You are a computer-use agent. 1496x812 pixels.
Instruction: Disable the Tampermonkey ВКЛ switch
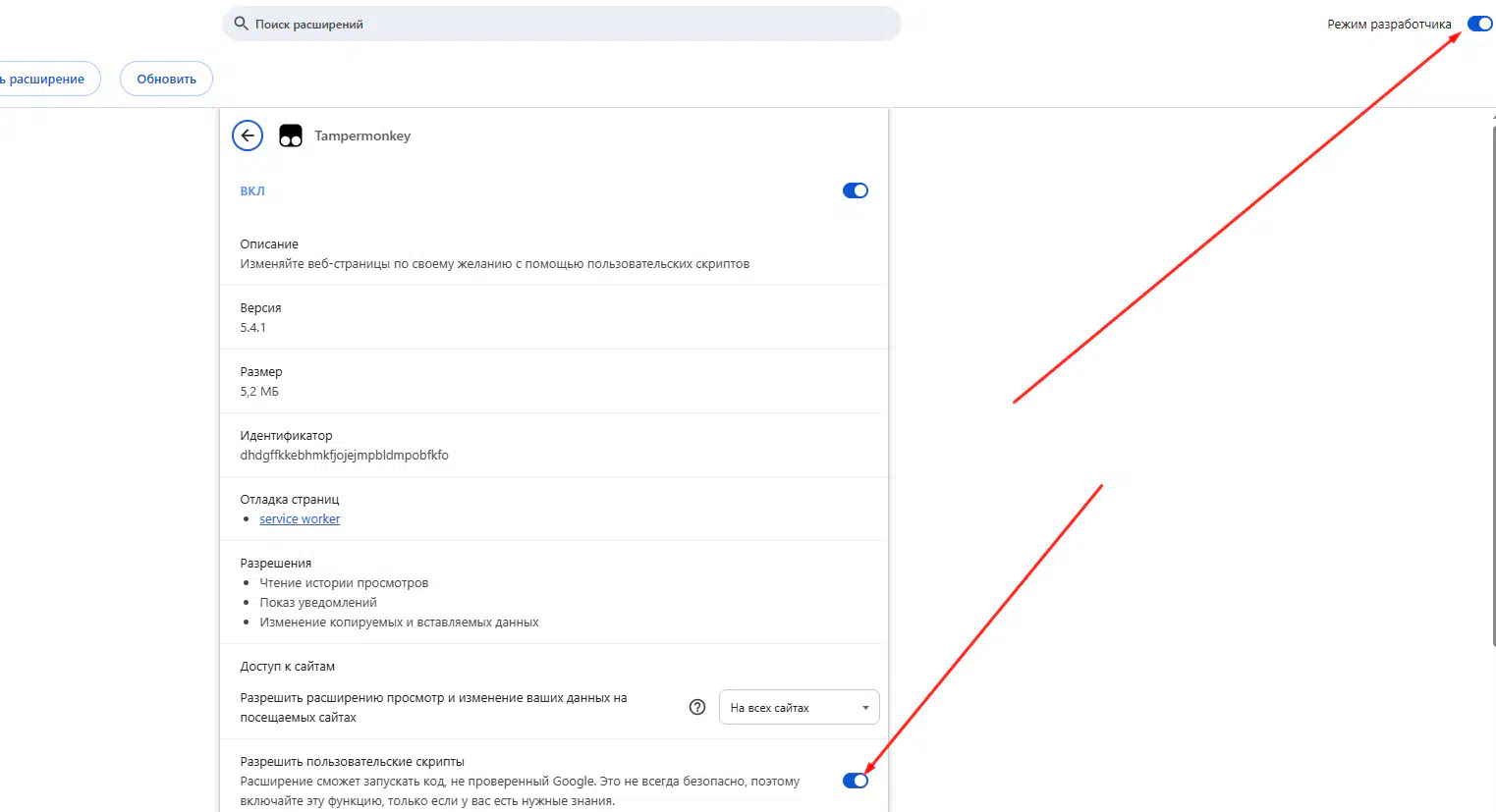coord(856,190)
